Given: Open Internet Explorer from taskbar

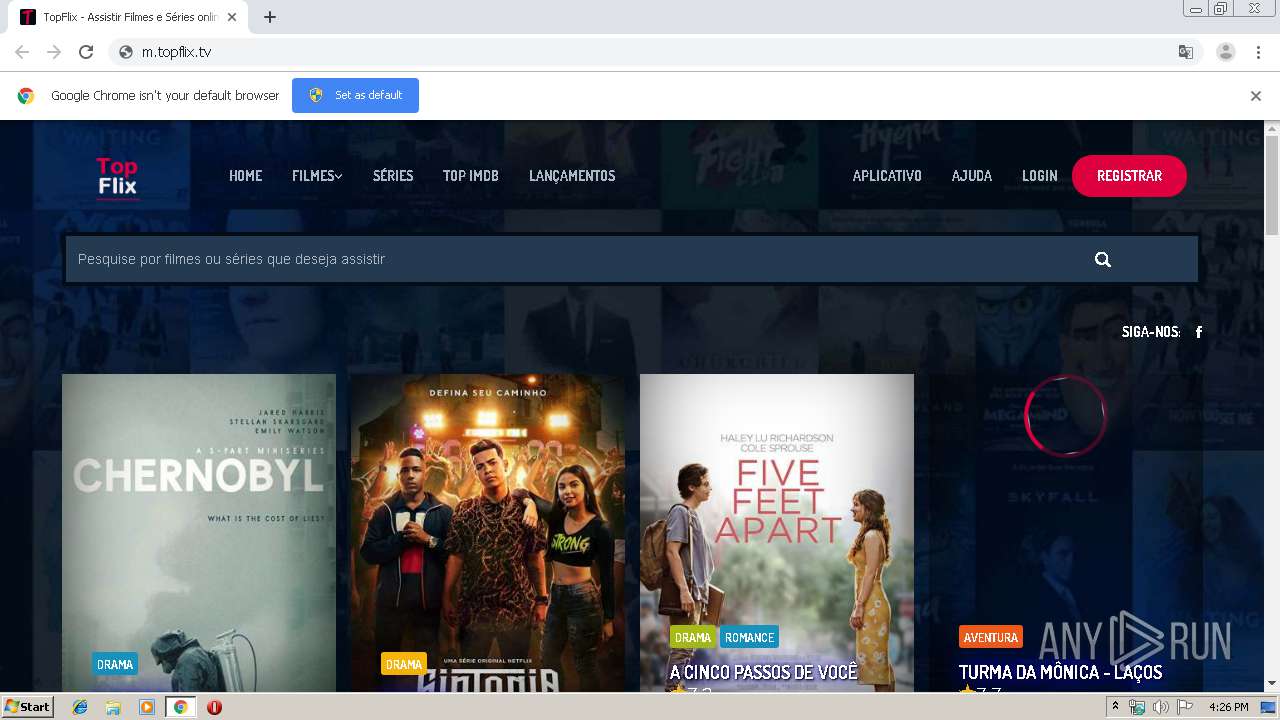Looking at the screenshot, I should [80, 707].
